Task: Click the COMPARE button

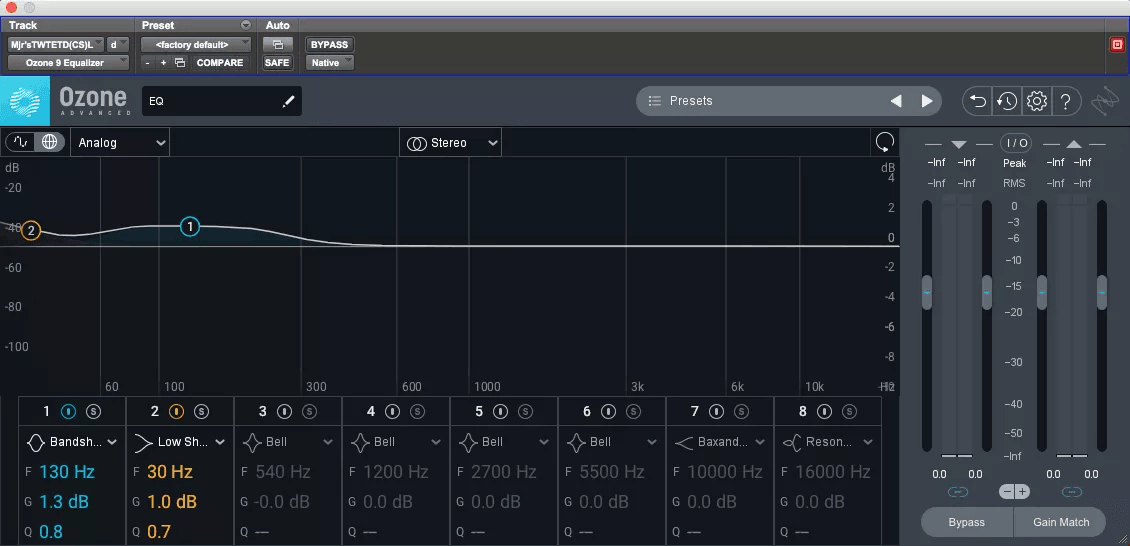Action: pos(220,63)
